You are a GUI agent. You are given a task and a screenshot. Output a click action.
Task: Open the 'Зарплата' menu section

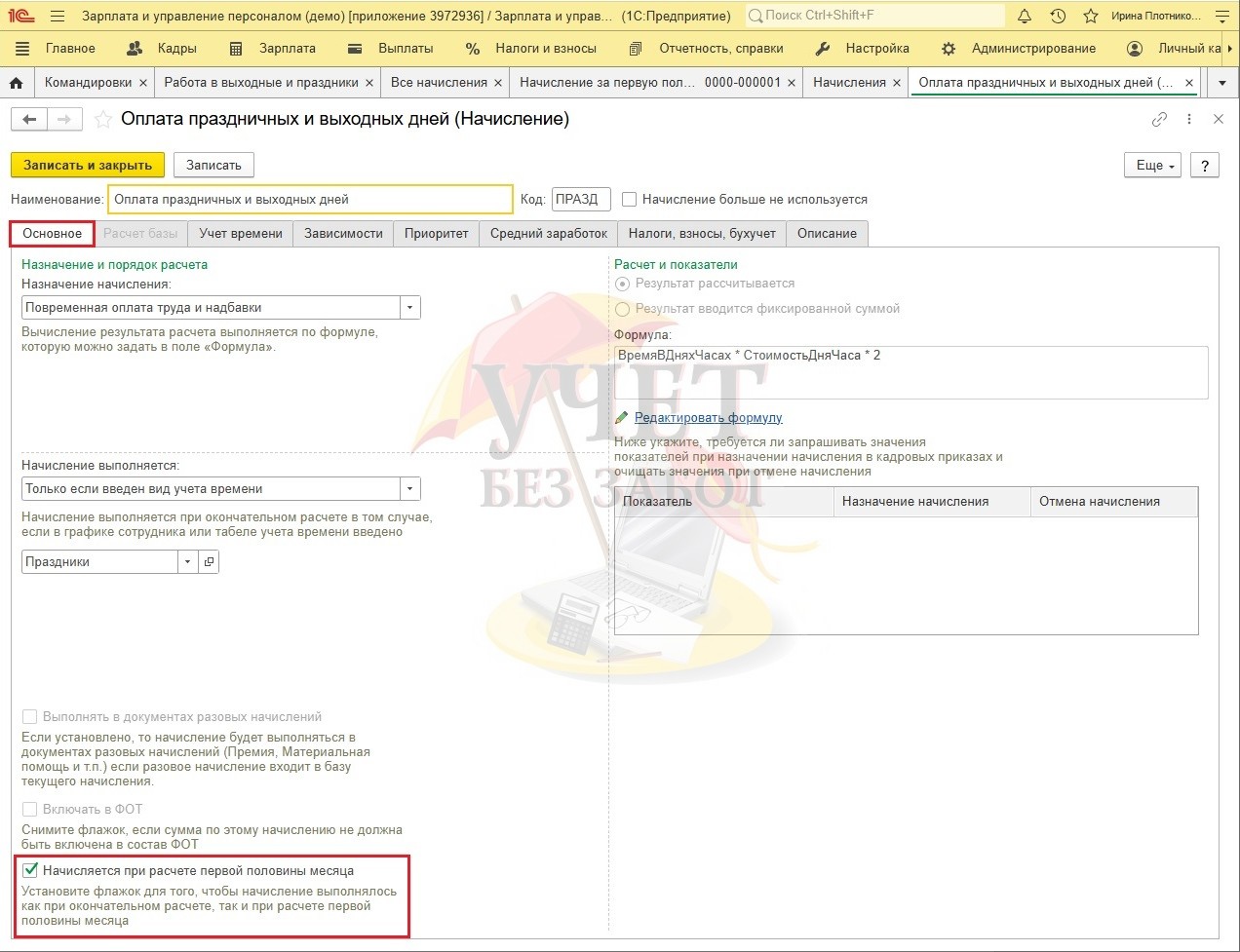(286, 48)
